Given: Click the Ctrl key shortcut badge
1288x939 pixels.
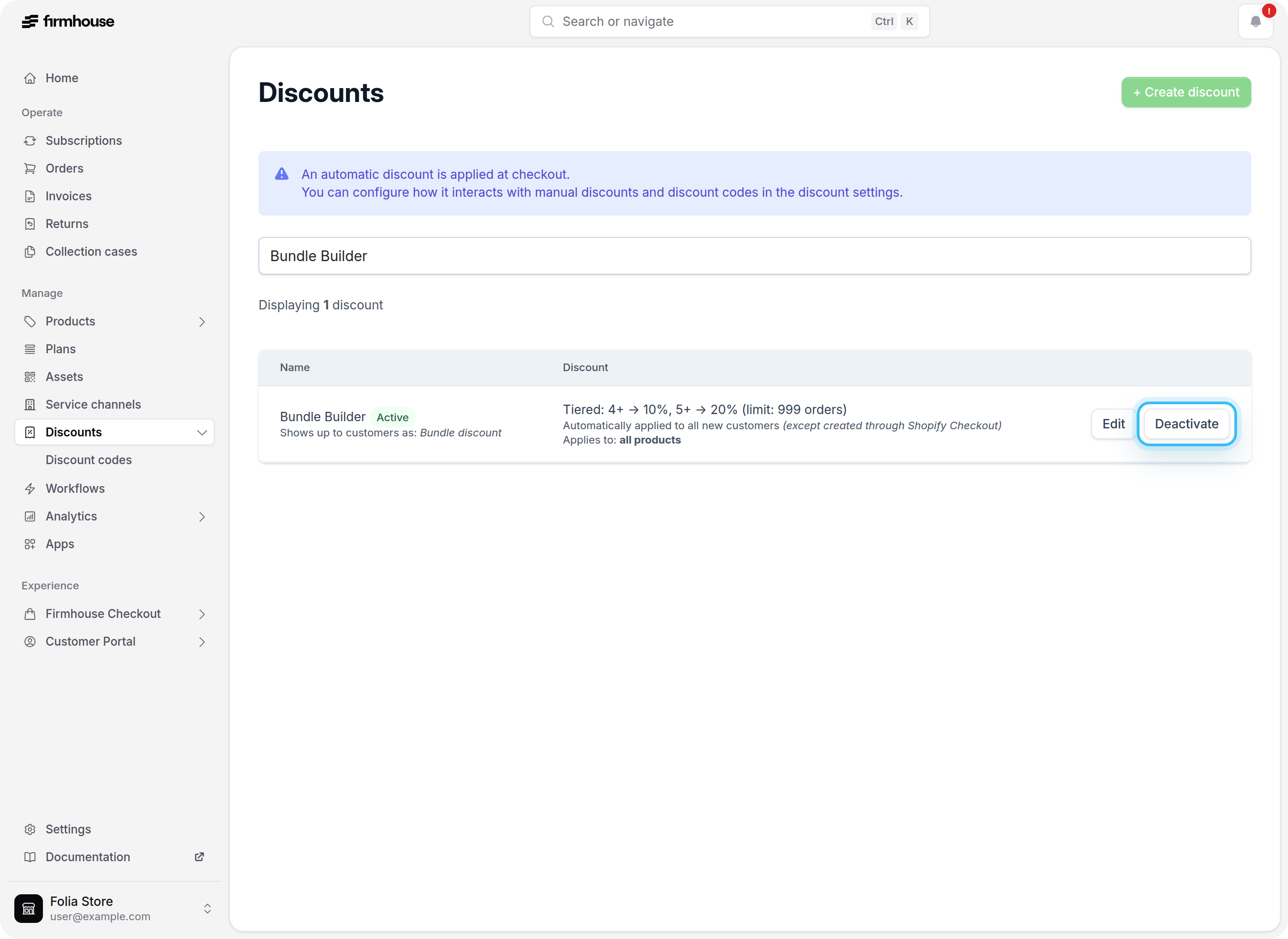Looking at the screenshot, I should coord(883,21).
